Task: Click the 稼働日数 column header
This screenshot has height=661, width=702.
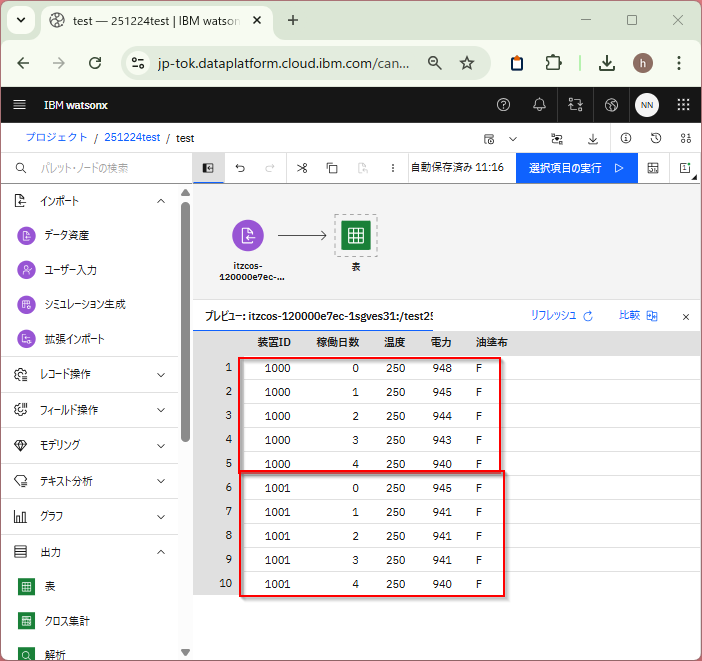Action: click(x=338, y=343)
